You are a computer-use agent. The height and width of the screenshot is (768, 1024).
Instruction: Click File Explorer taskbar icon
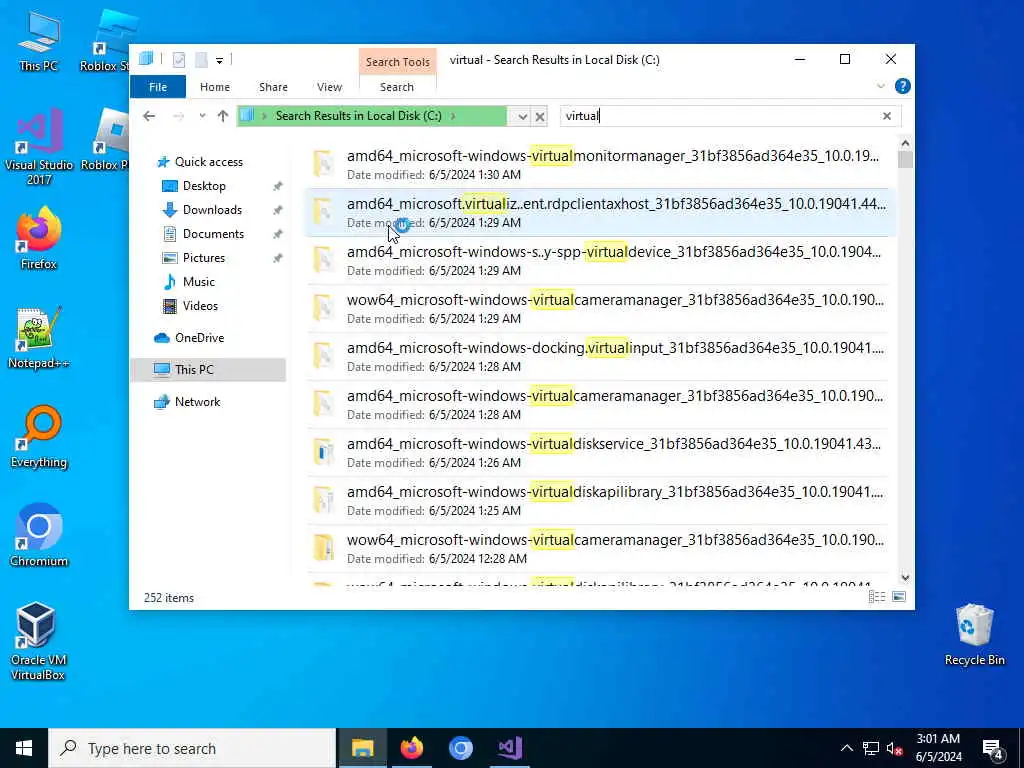point(362,748)
